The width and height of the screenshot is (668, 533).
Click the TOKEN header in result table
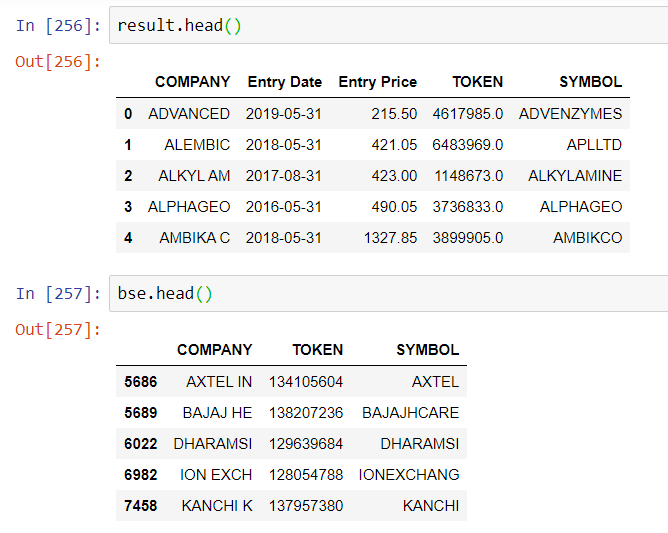478,82
